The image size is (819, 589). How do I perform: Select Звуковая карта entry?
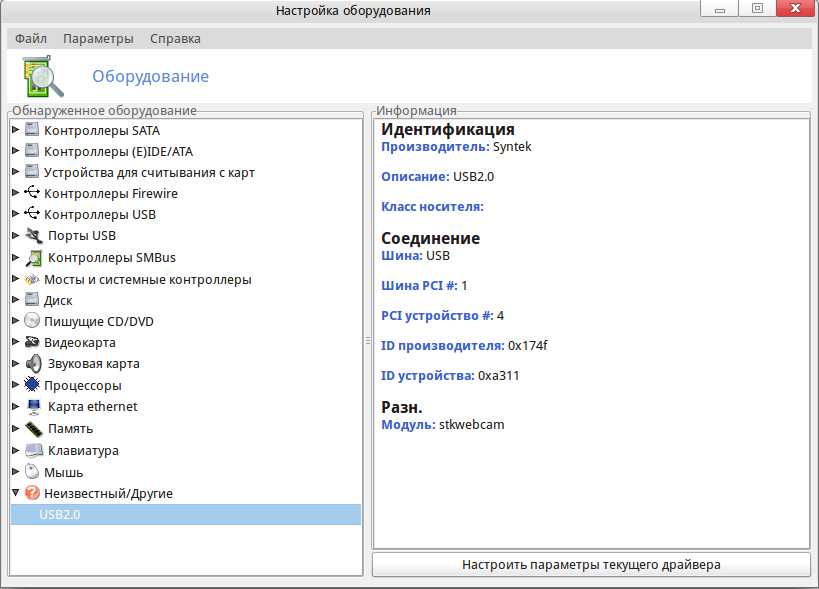93,364
